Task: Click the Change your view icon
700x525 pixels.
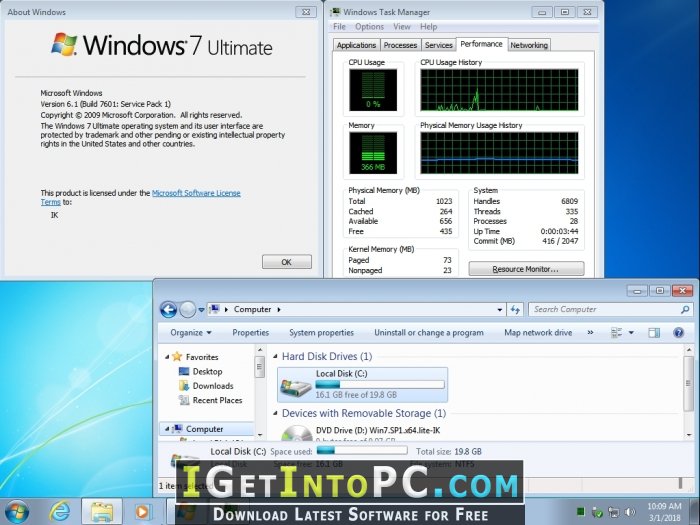Action: [616, 333]
